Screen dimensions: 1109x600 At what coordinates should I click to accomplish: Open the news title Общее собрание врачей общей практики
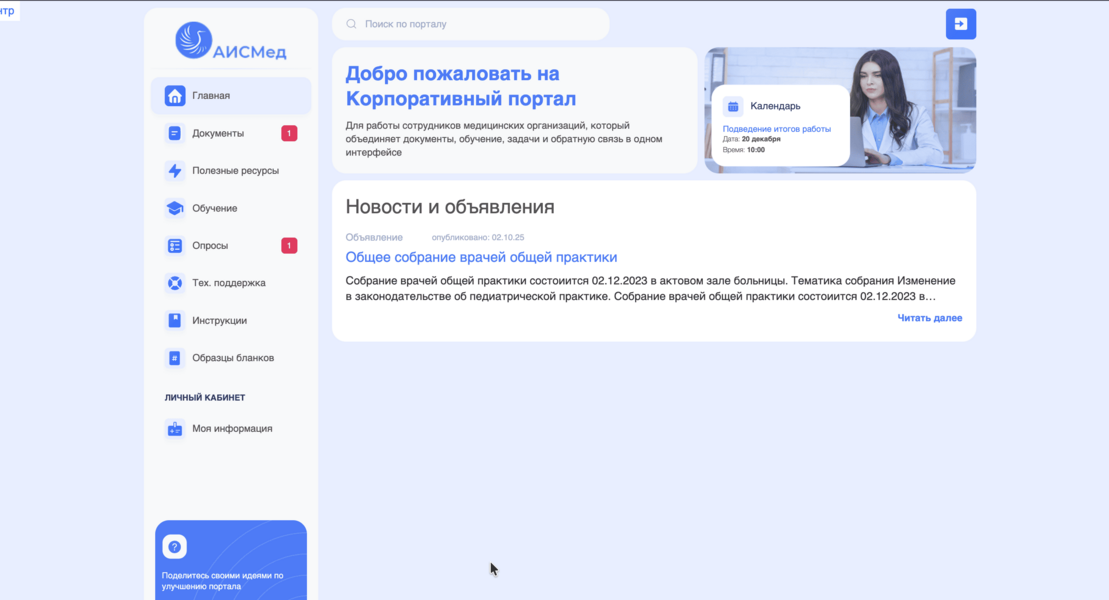481,257
